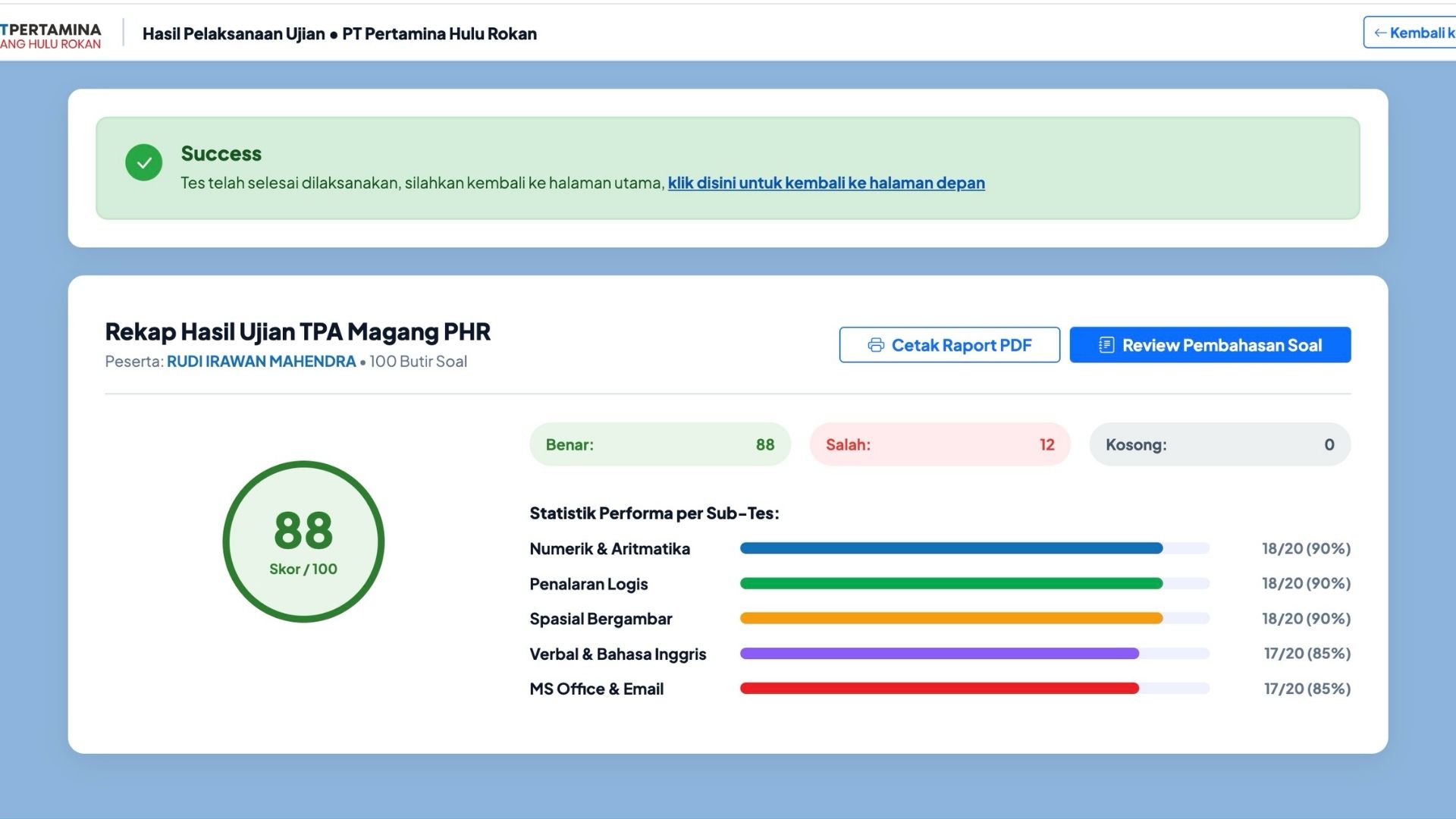The image size is (1456, 819).
Task: Click the green success checkmark icon
Action: click(144, 162)
